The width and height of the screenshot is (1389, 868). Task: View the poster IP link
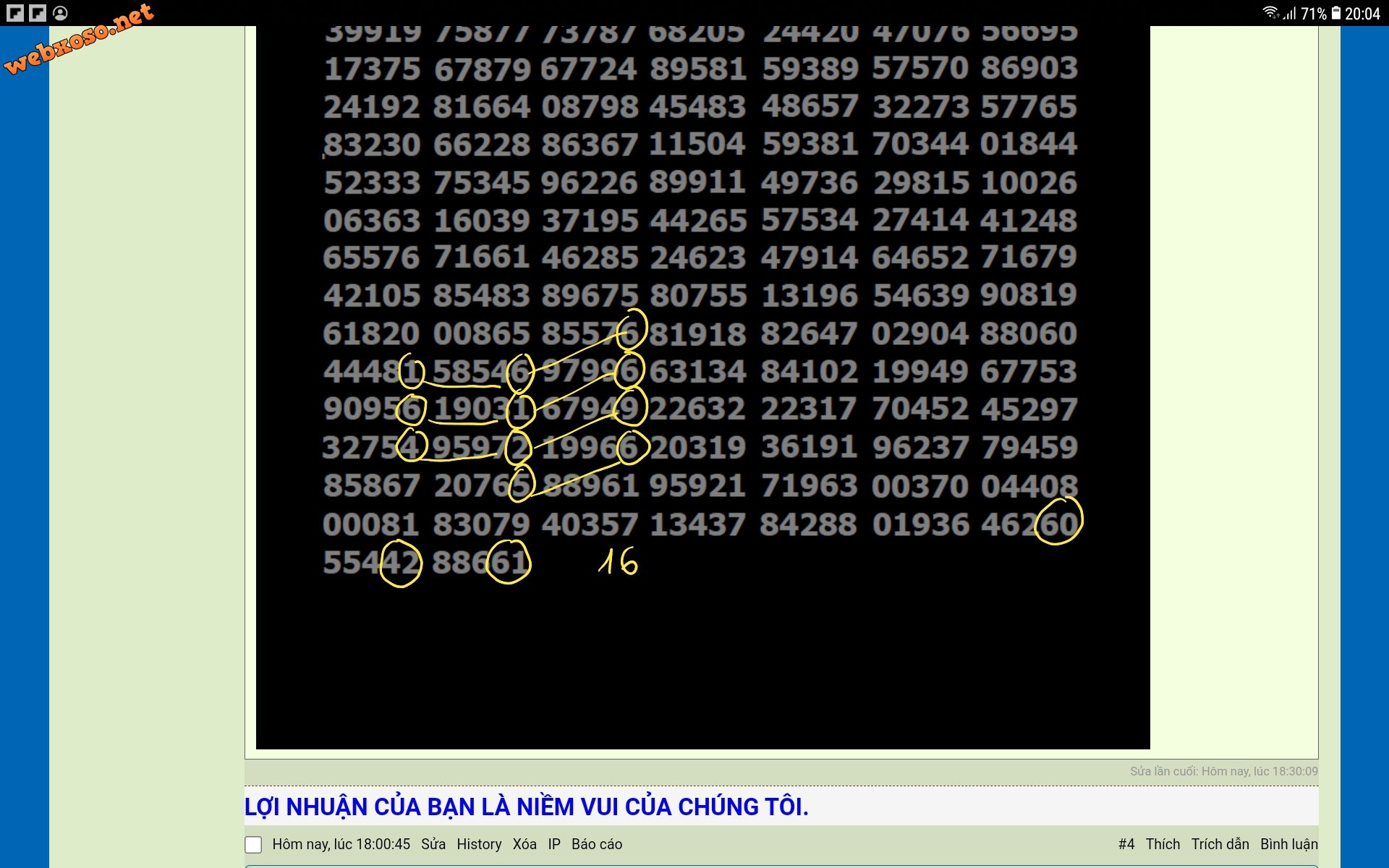pyautogui.click(x=554, y=844)
